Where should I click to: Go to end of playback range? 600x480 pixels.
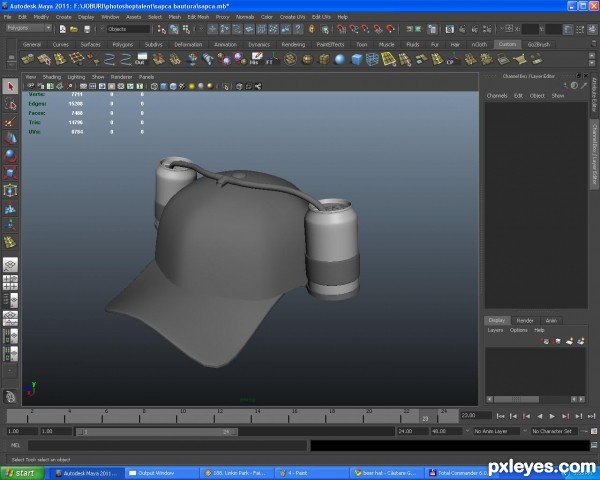pyautogui.click(x=591, y=416)
